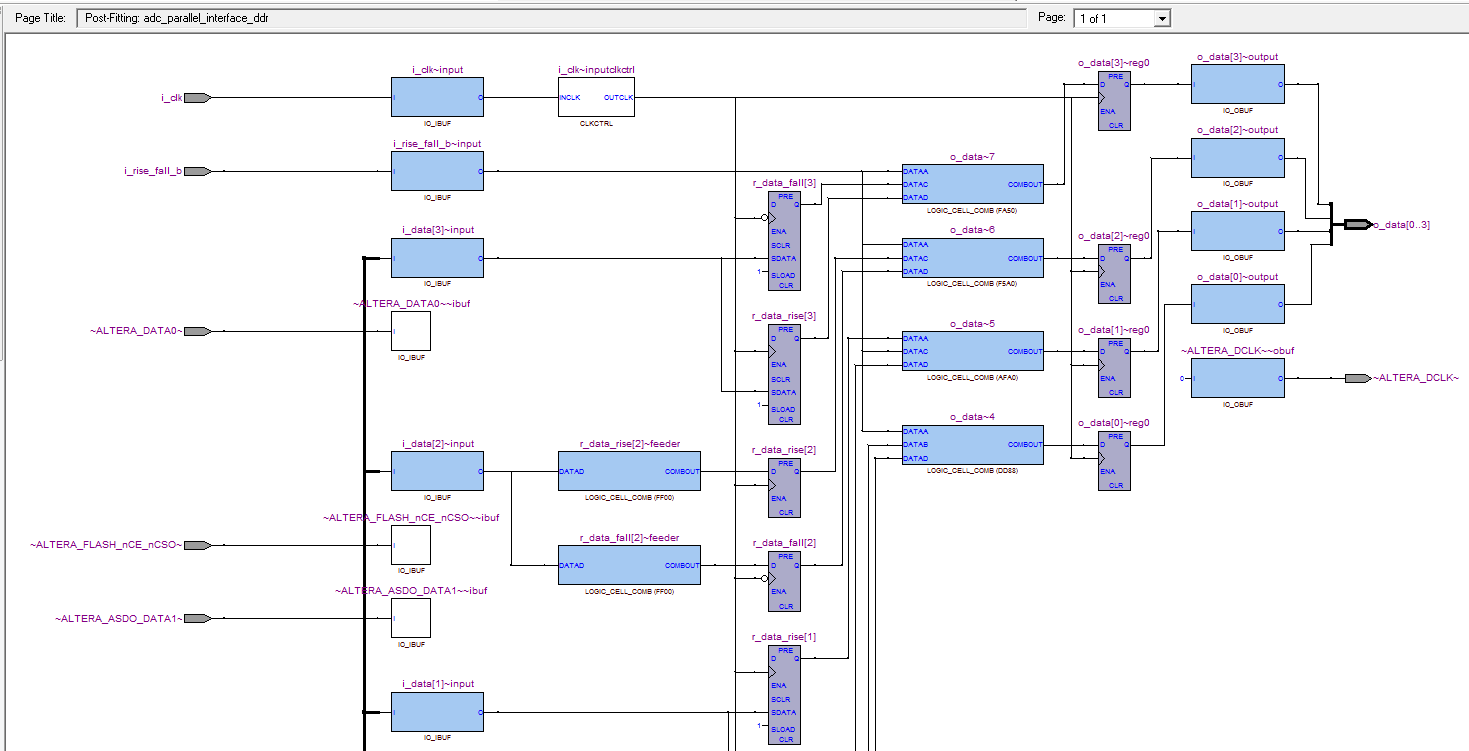Select the i_clk input pin symbol
Viewport: 1469px width, 751px height.
[198, 98]
